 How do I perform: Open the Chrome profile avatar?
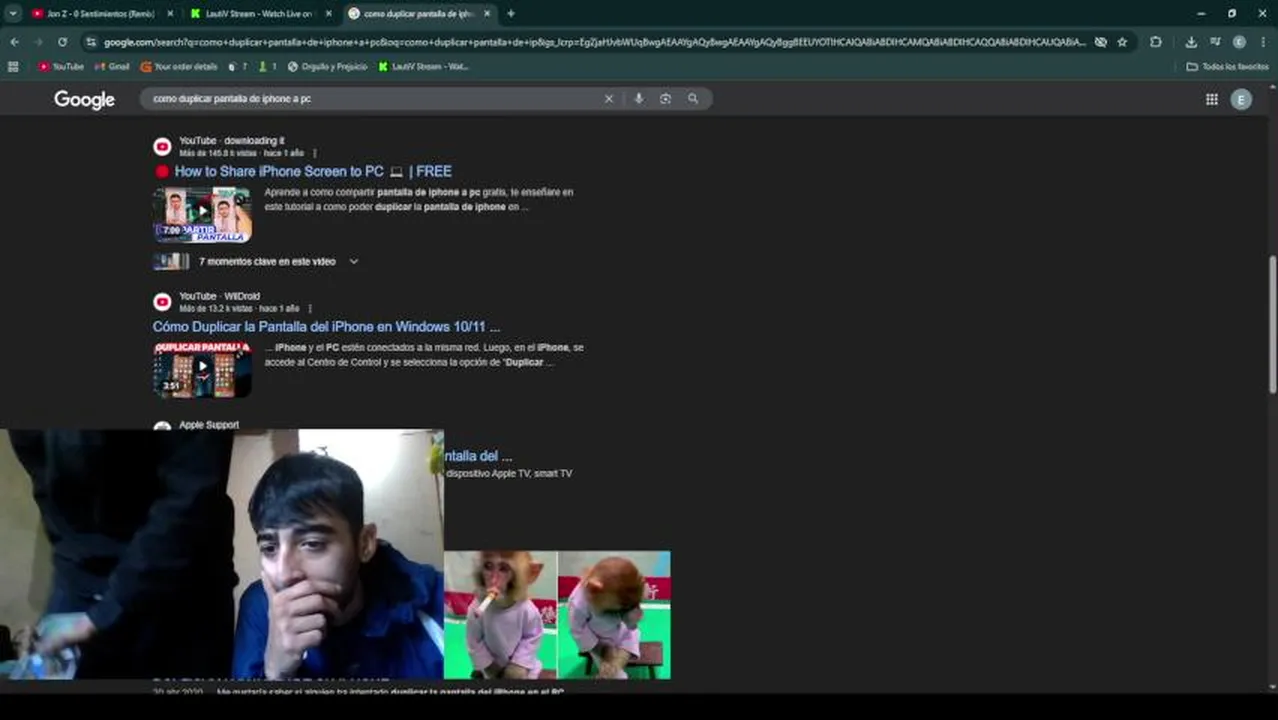coord(1239,42)
